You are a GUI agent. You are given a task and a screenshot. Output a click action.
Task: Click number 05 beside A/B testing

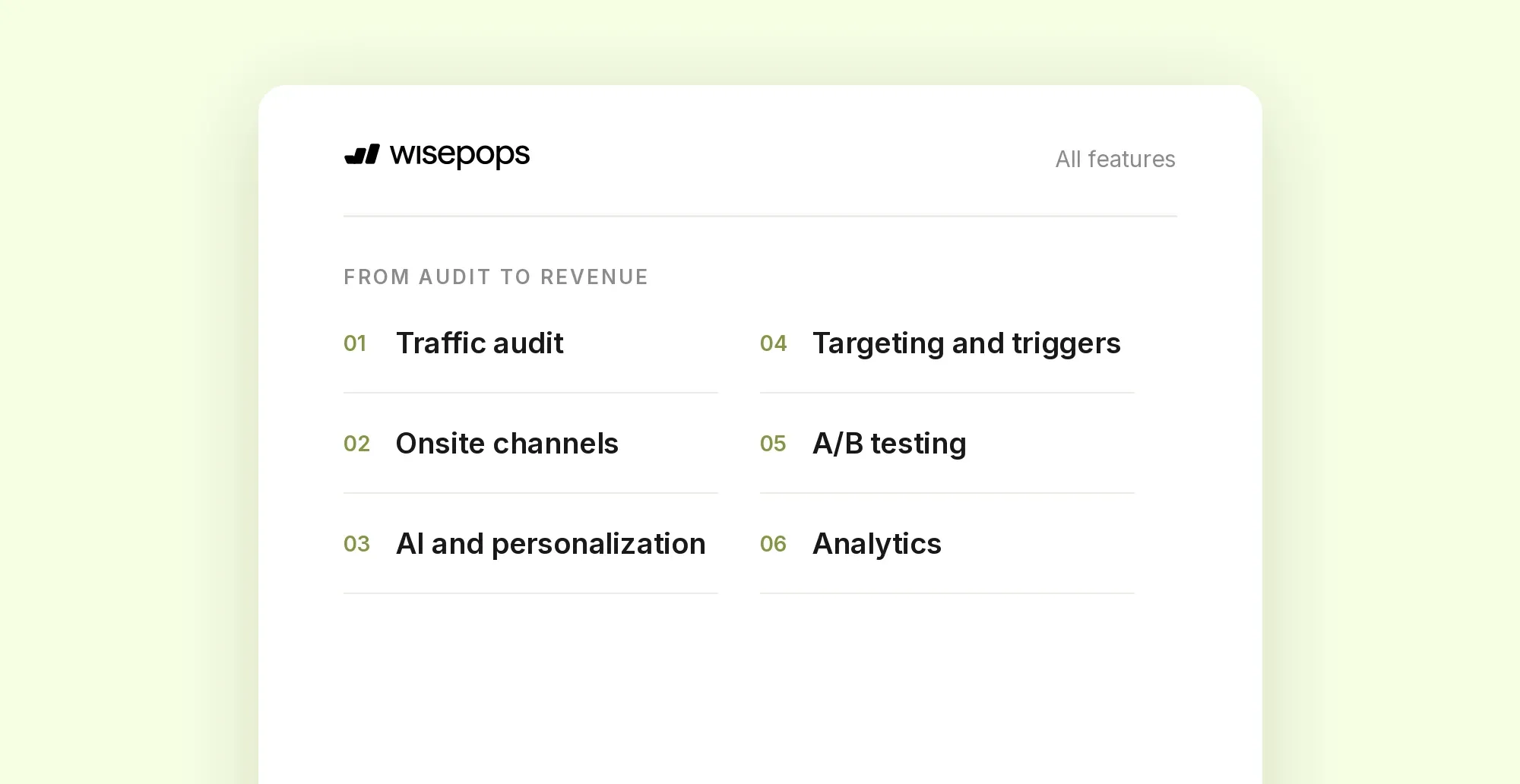(x=773, y=444)
